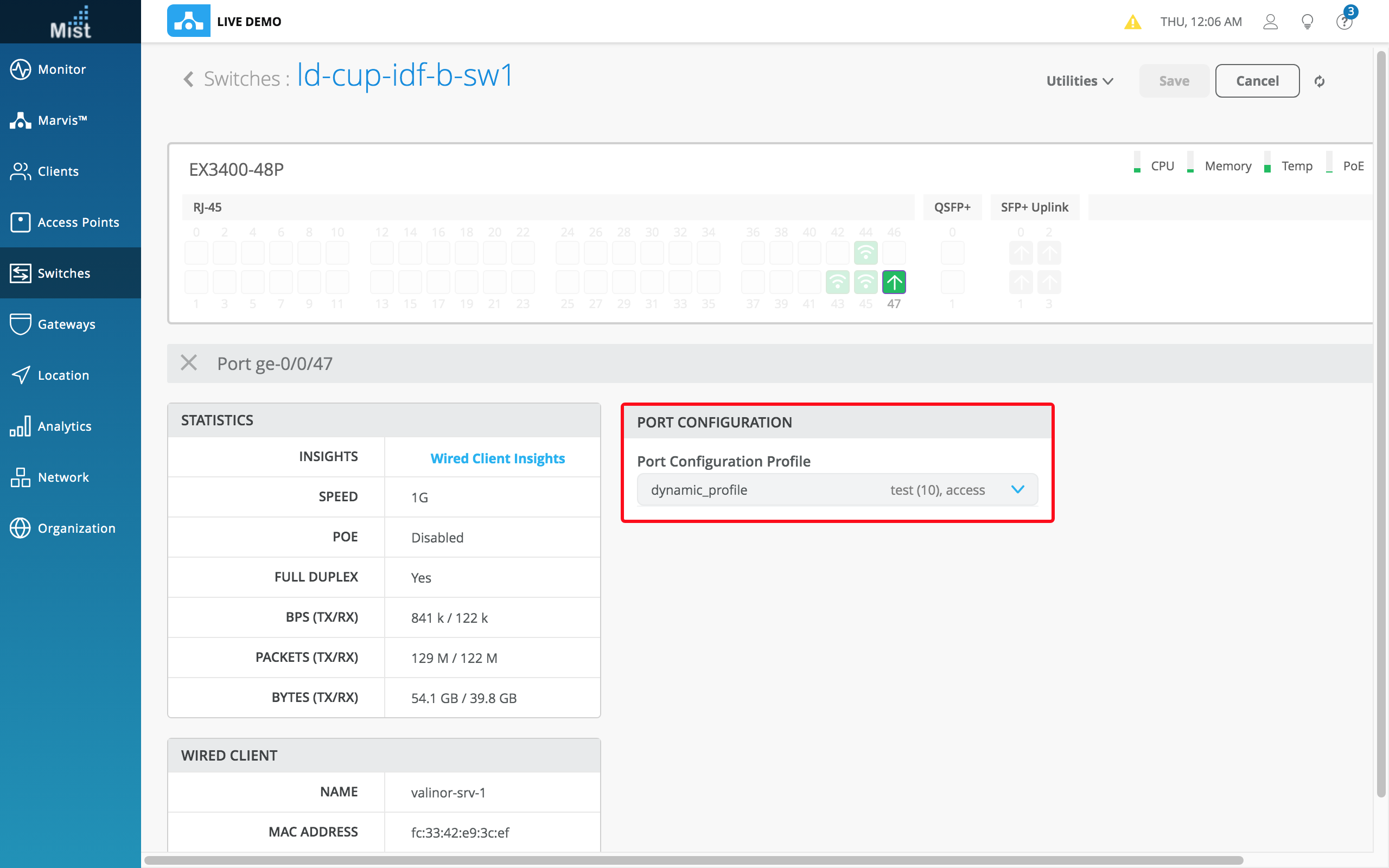The image size is (1389, 868).
Task: Click the Wired Client Insights link
Action: click(x=497, y=458)
